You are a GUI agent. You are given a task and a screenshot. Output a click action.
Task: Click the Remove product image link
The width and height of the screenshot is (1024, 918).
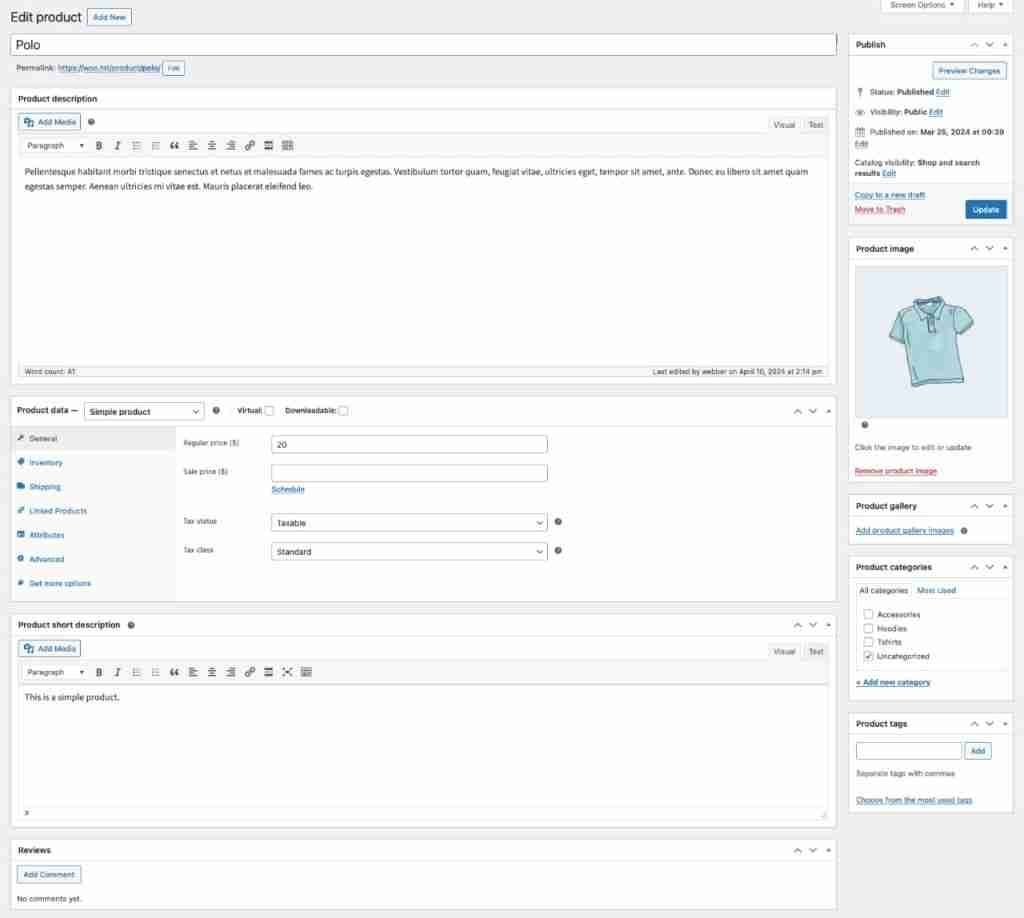(895, 471)
